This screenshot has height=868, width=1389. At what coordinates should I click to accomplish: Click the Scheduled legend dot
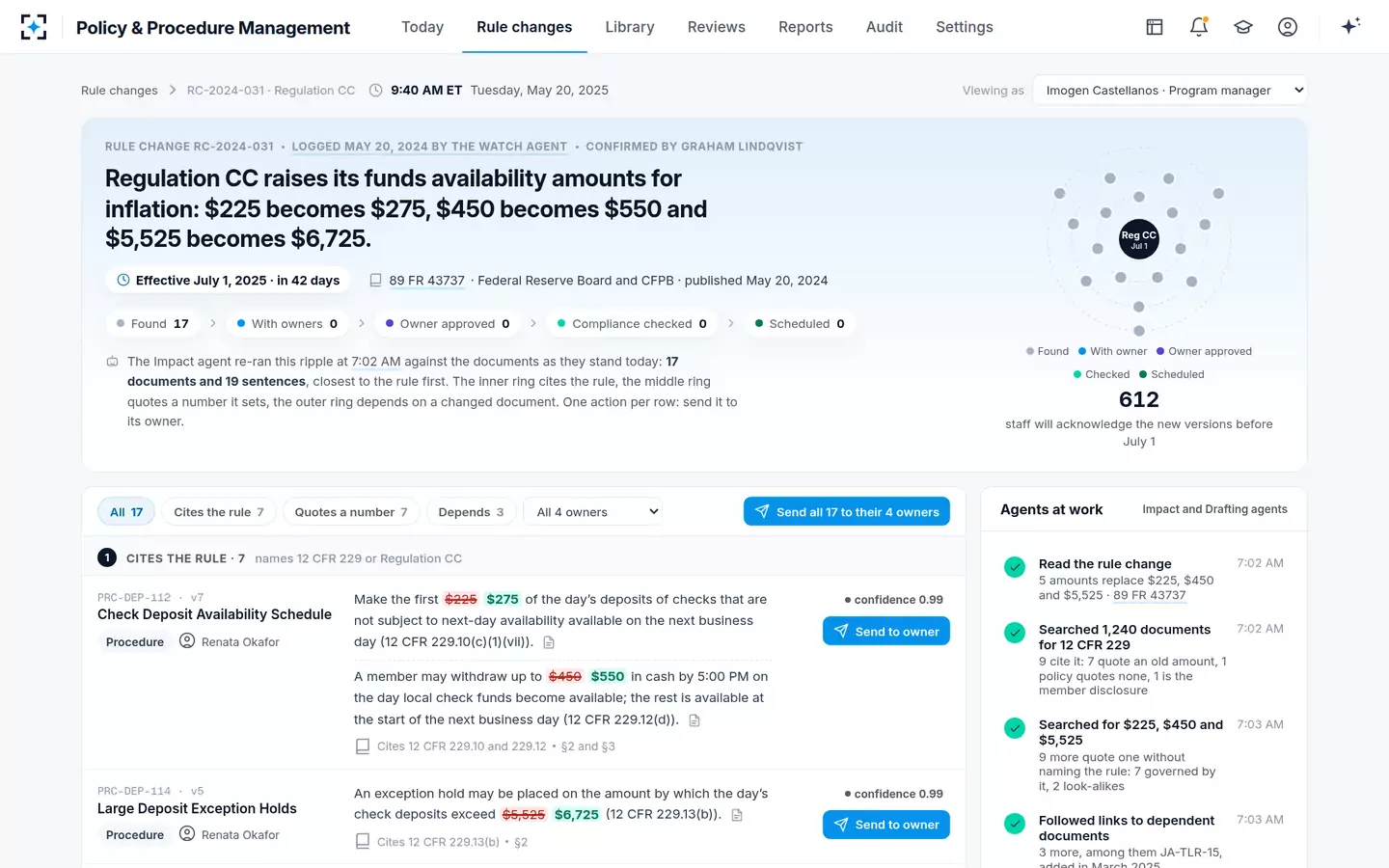point(1143,374)
